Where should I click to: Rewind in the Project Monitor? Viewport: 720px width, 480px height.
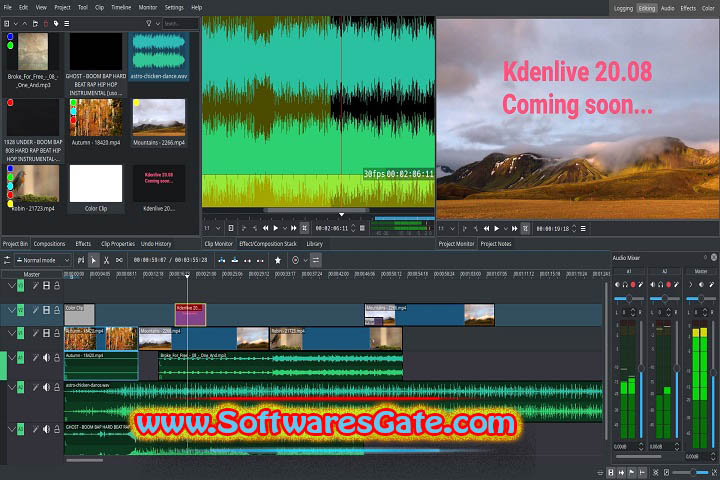(486, 228)
